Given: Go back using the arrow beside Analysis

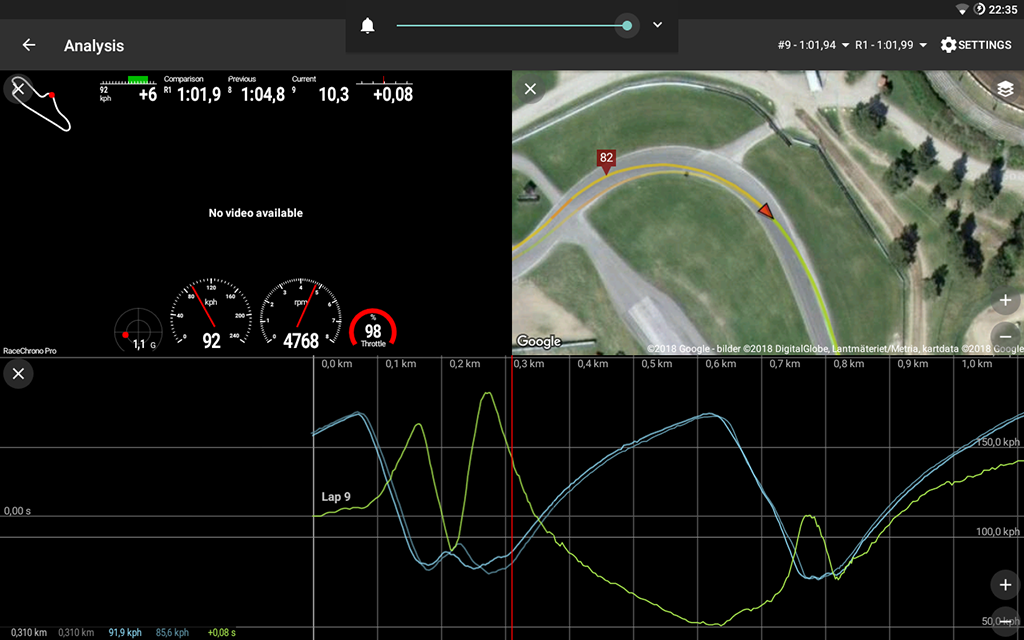Looking at the screenshot, I should tap(29, 45).
